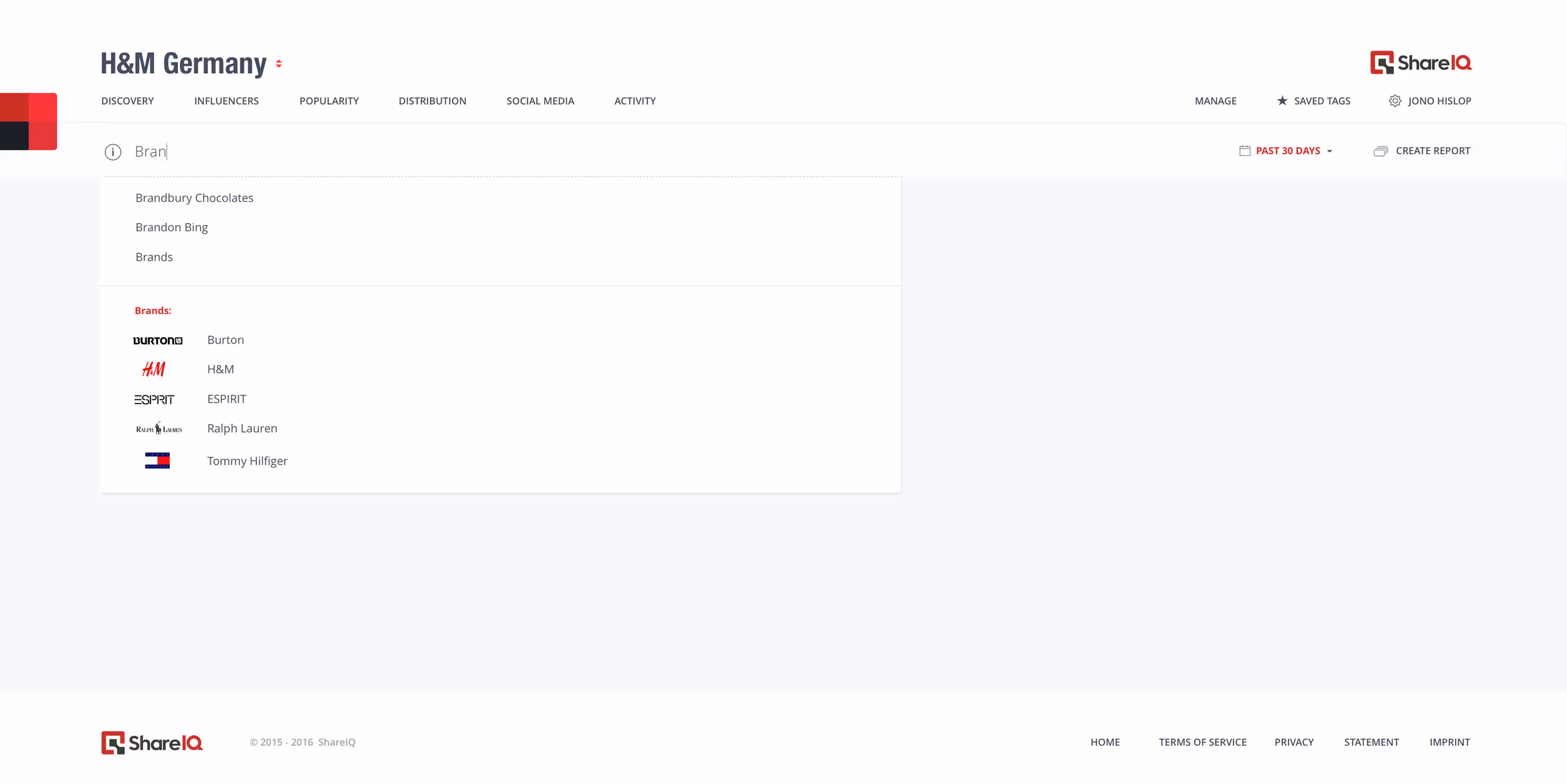Click the Create Report button
The height and width of the screenshot is (784, 1567).
[1432, 151]
